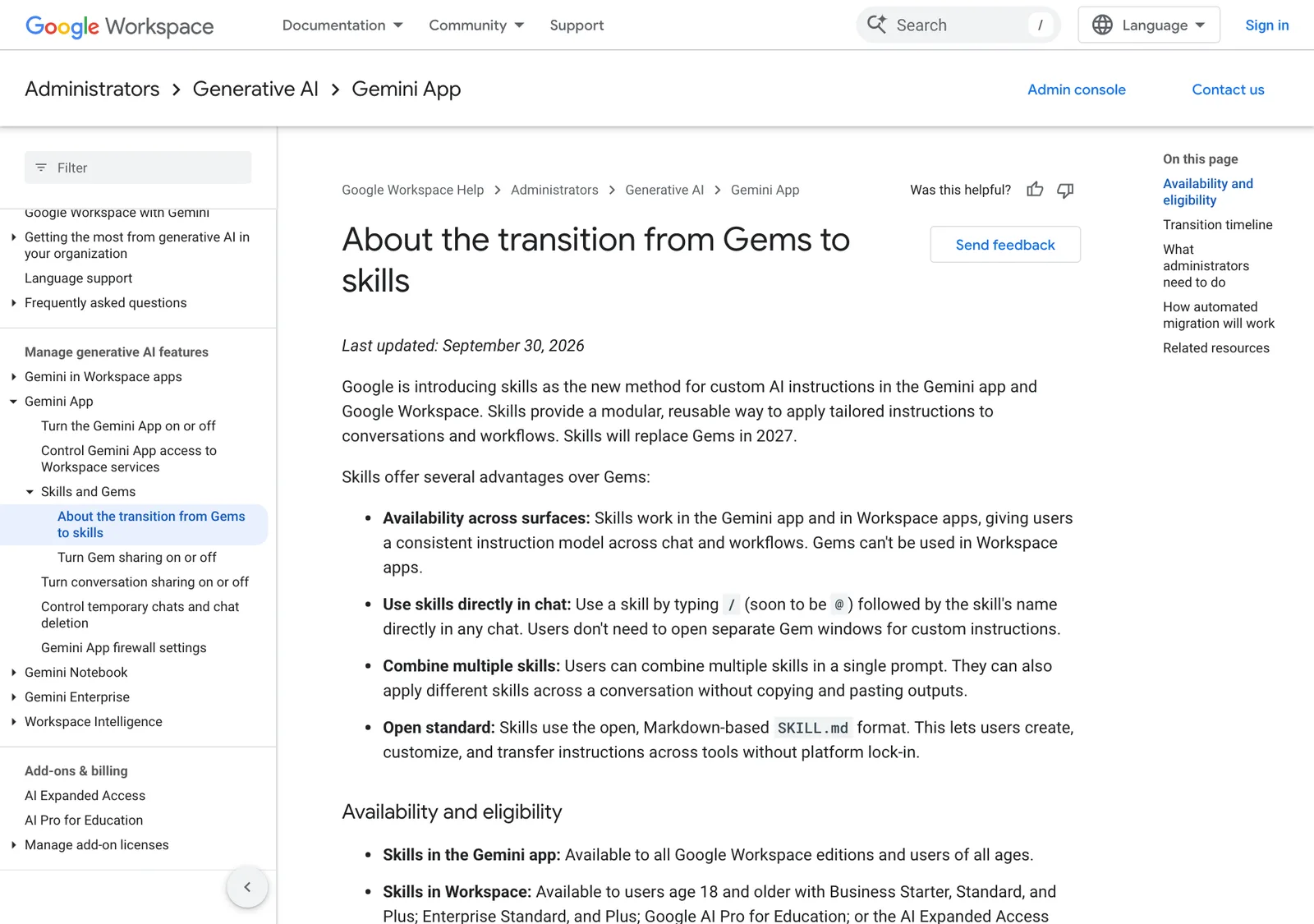The width and height of the screenshot is (1314, 924).
Task: Open the Admin console link
Action: (x=1077, y=90)
